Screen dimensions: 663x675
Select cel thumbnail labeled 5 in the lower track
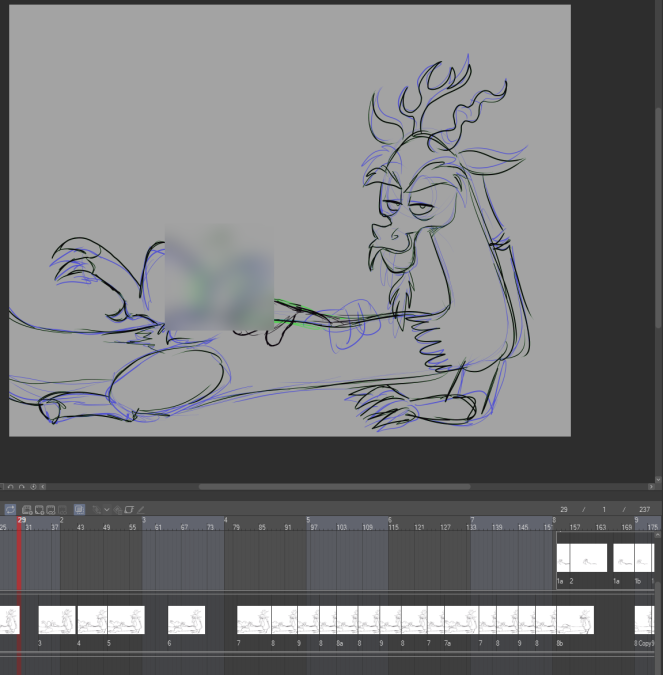tap(126, 620)
